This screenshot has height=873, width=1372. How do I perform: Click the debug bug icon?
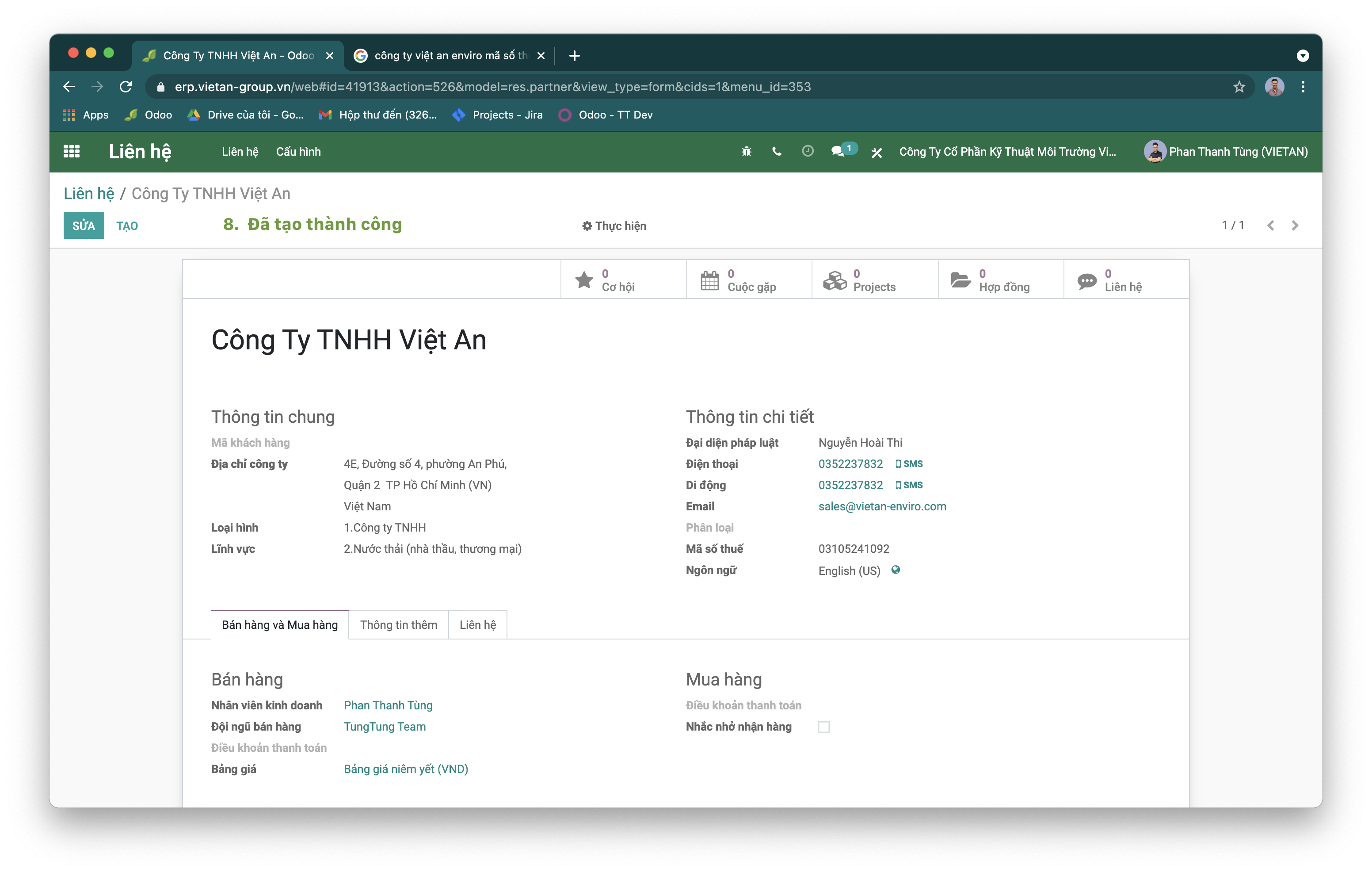tap(747, 151)
